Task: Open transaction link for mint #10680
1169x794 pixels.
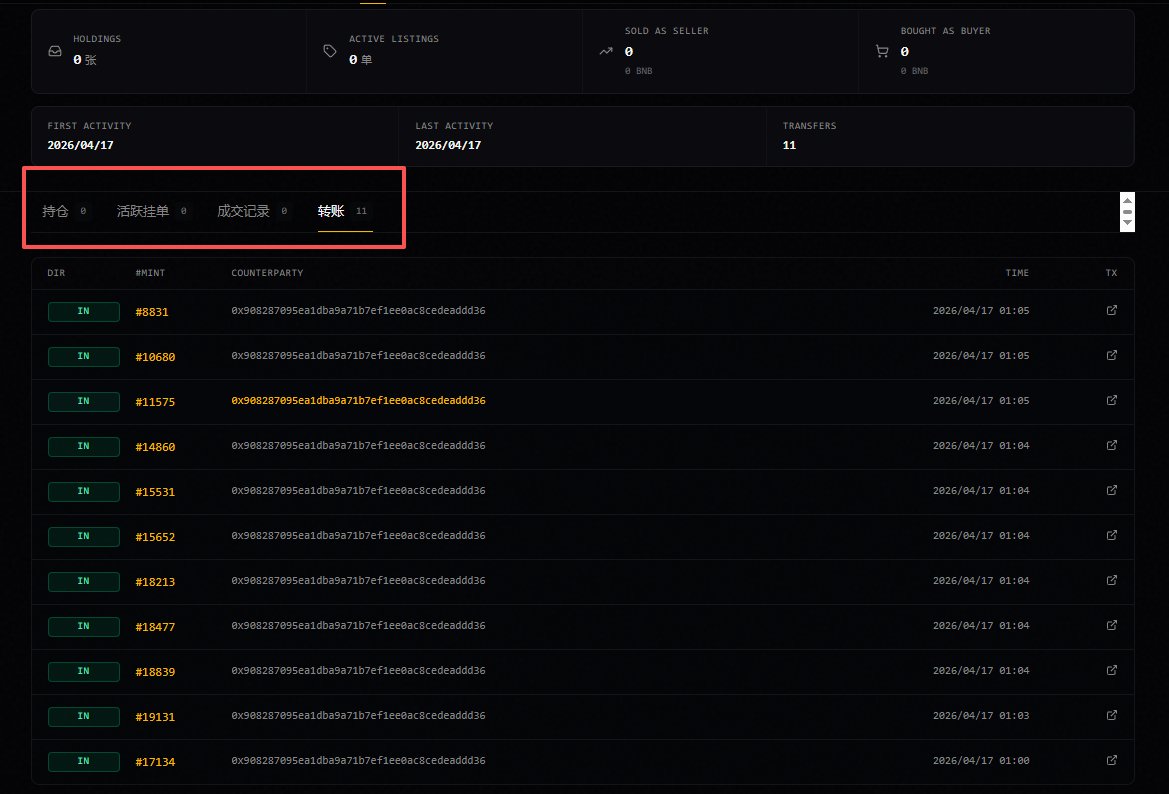Action: point(1112,356)
